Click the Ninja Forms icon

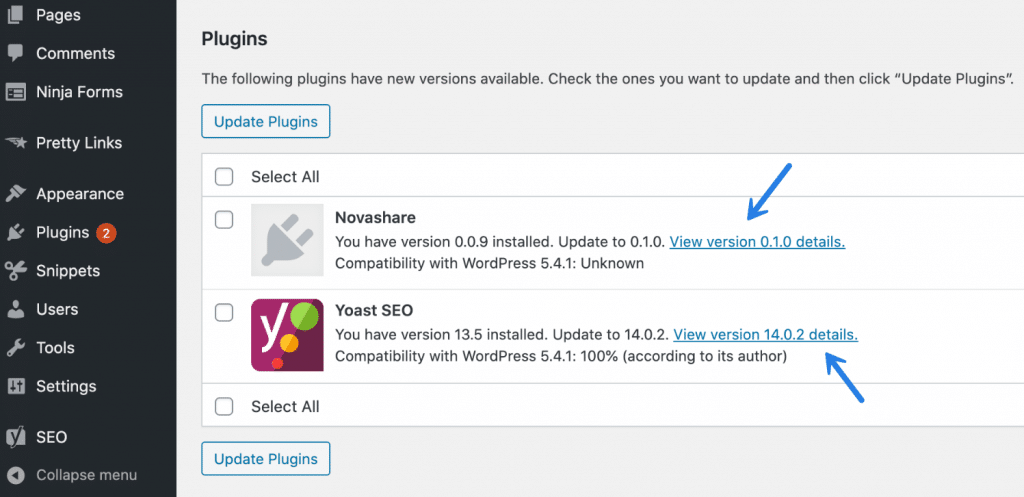tap(15, 92)
